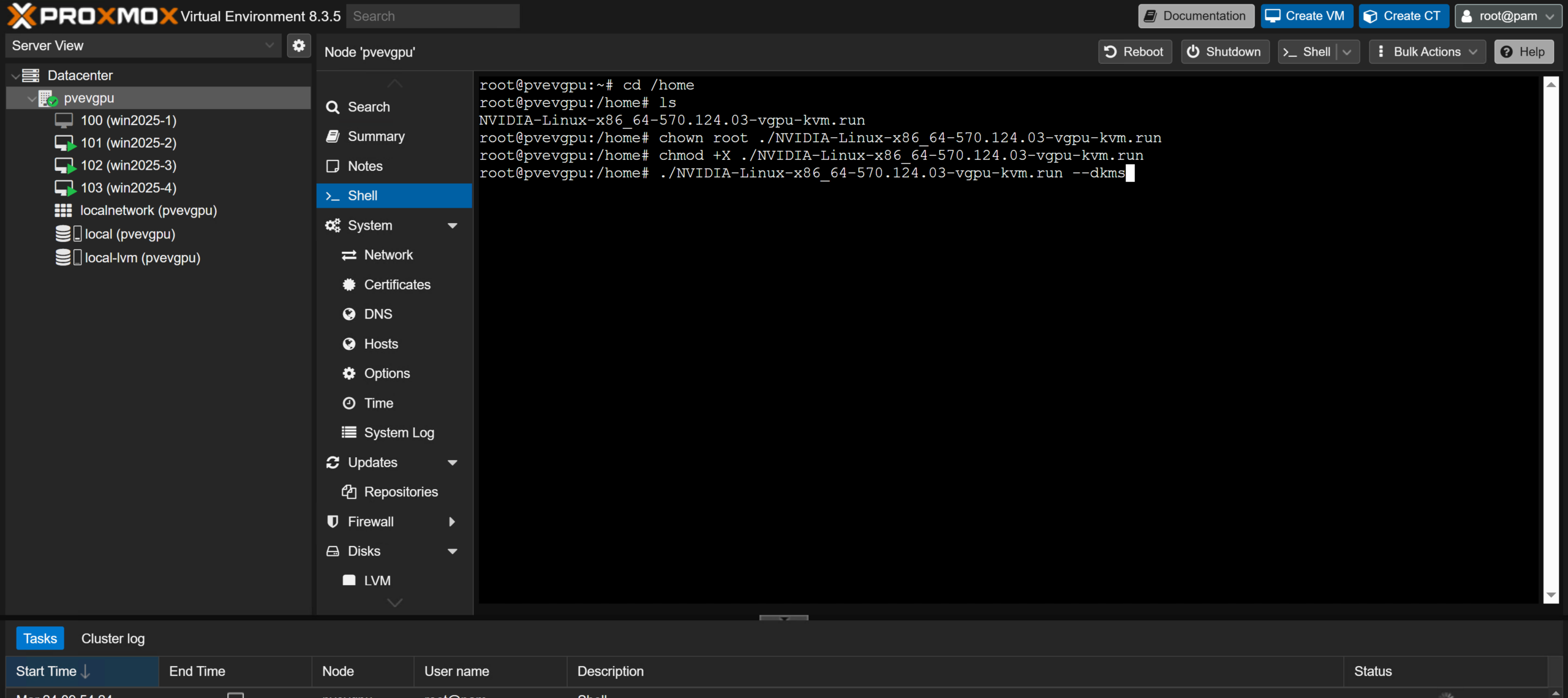1568x698 pixels.
Task: Open the Shell button dropdown arrow
Action: [1347, 52]
